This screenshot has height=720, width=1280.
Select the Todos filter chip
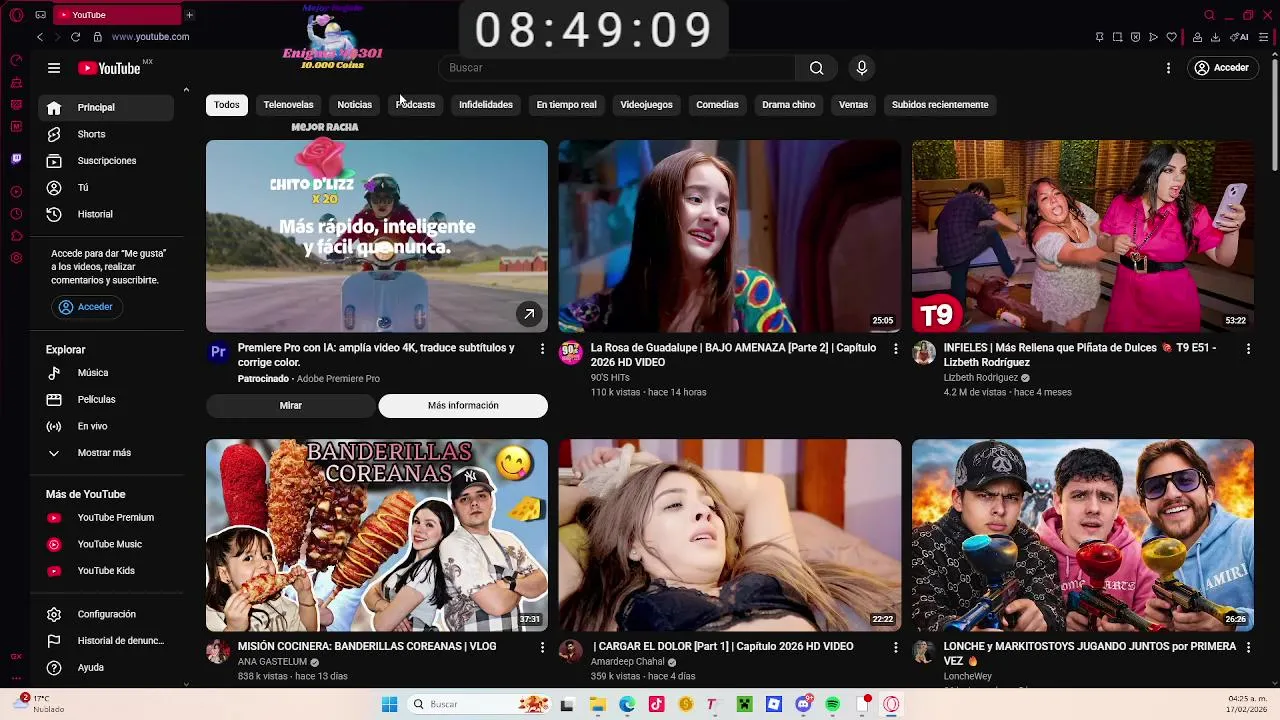(x=227, y=105)
